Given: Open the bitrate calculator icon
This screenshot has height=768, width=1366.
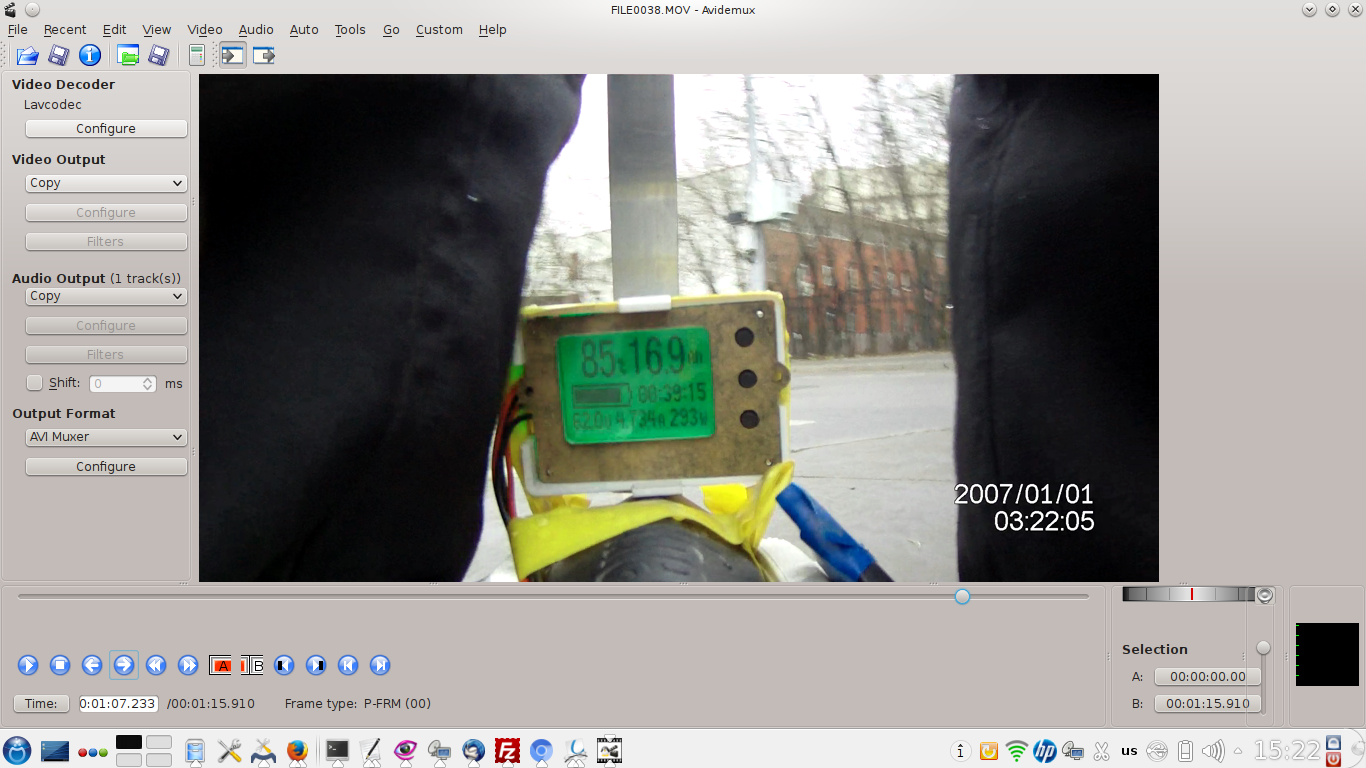Looking at the screenshot, I should [x=197, y=56].
